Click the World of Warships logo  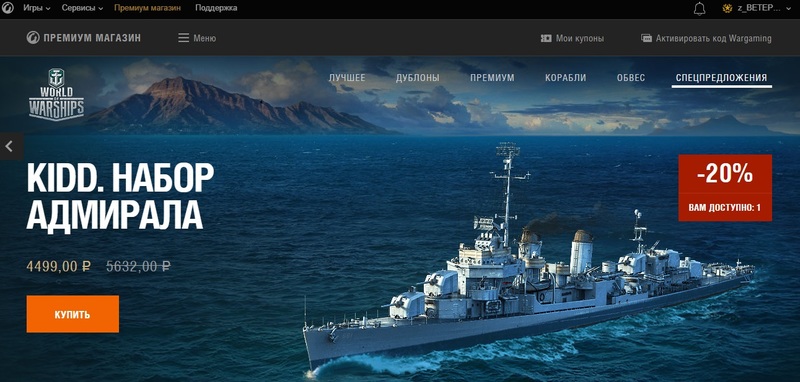[56, 94]
